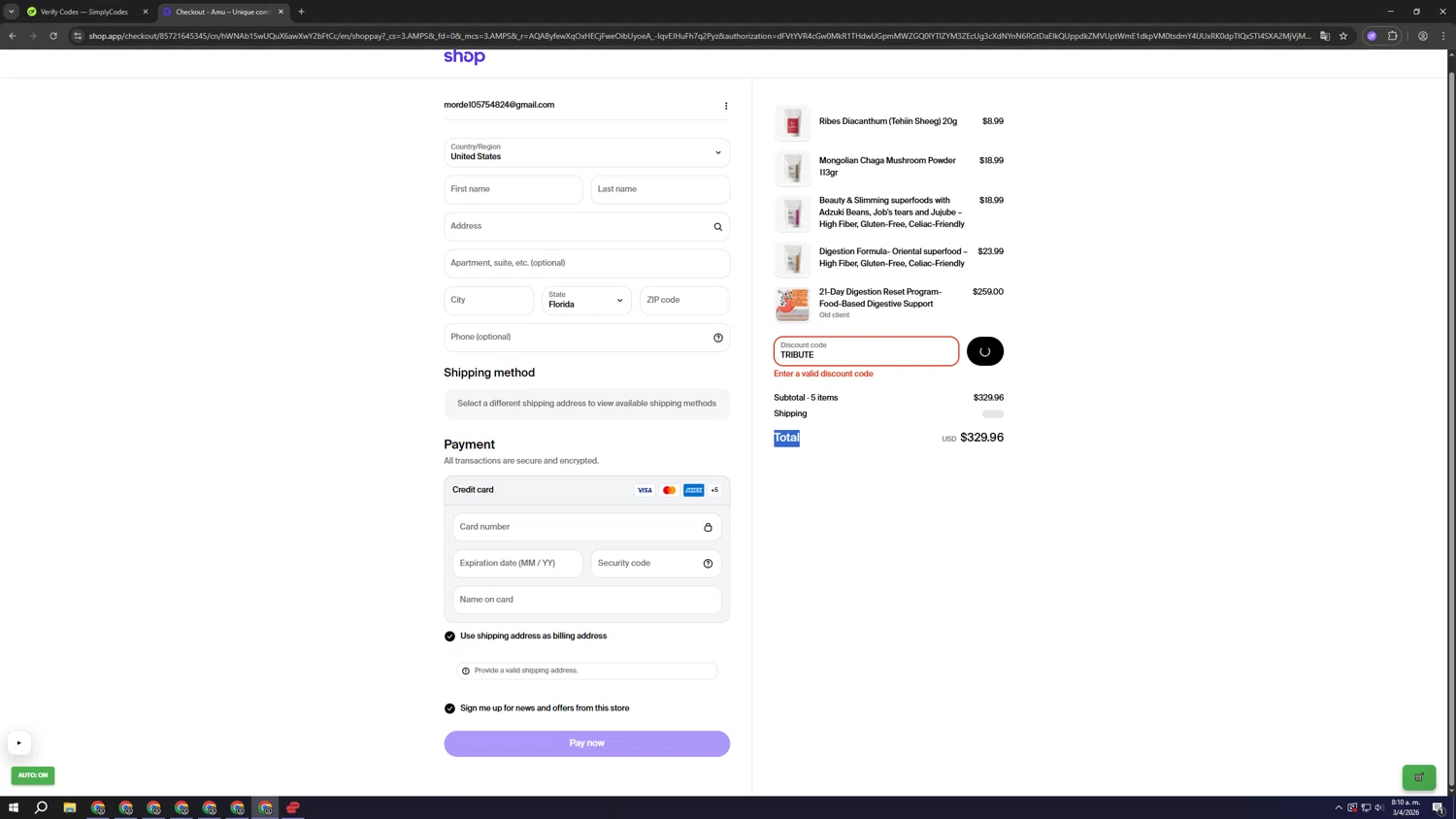Bookmark this page with the star icon
The height and width of the screenshot is (819, 1456).
pyautogui.click(x=1343, y=36)
